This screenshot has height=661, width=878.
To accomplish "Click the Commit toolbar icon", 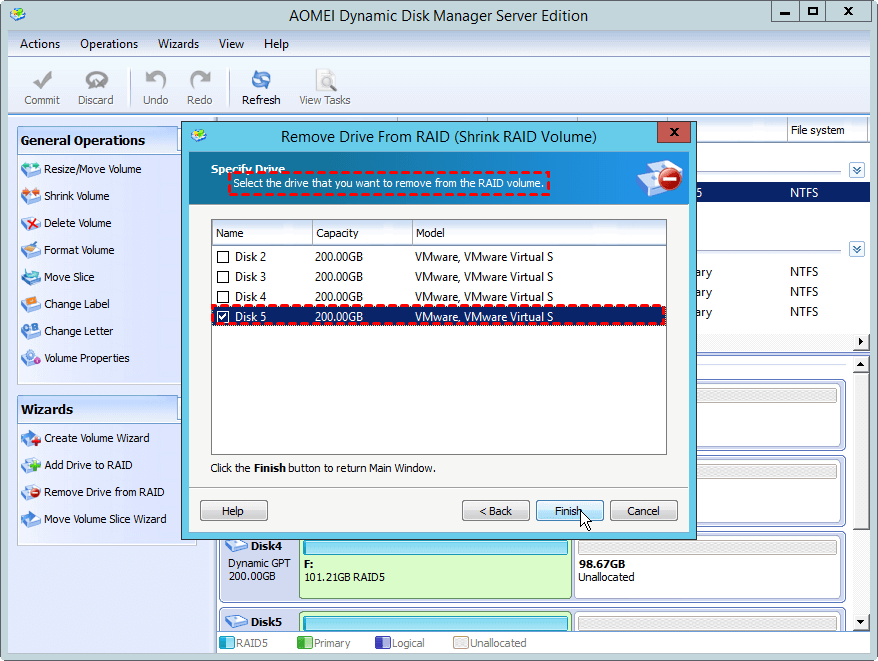I will pyautogui.click(x=42, y=87).
